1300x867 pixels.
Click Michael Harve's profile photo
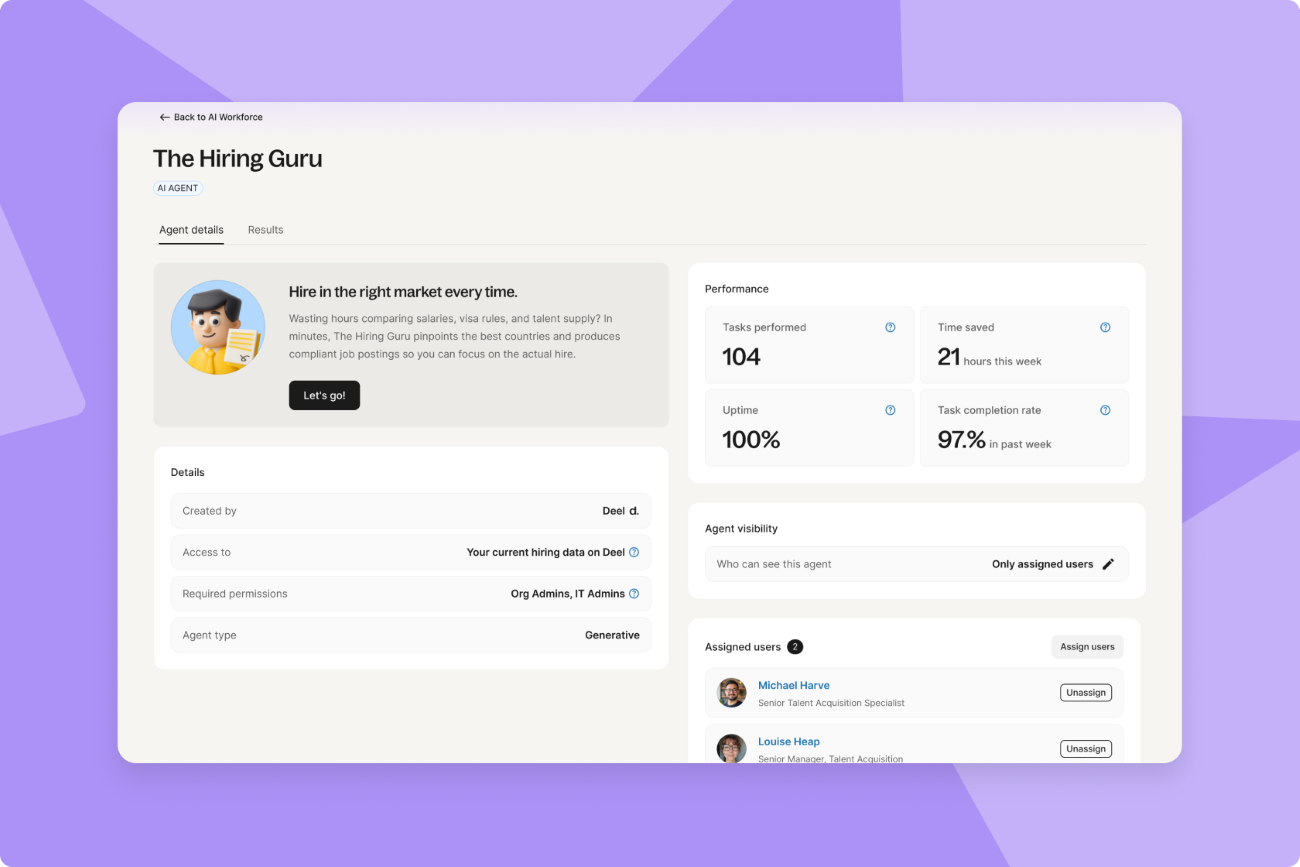[732, 693]
